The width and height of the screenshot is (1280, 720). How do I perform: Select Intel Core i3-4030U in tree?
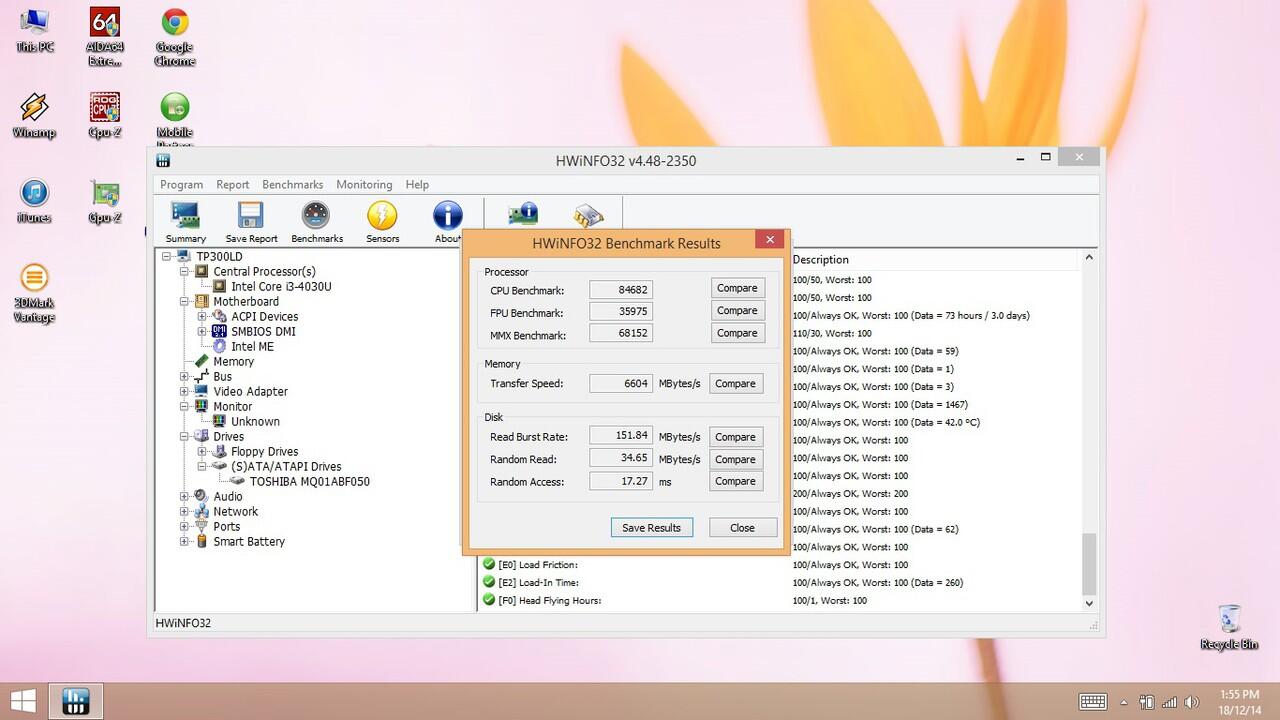pyautogui.click(x=281, y=287)
